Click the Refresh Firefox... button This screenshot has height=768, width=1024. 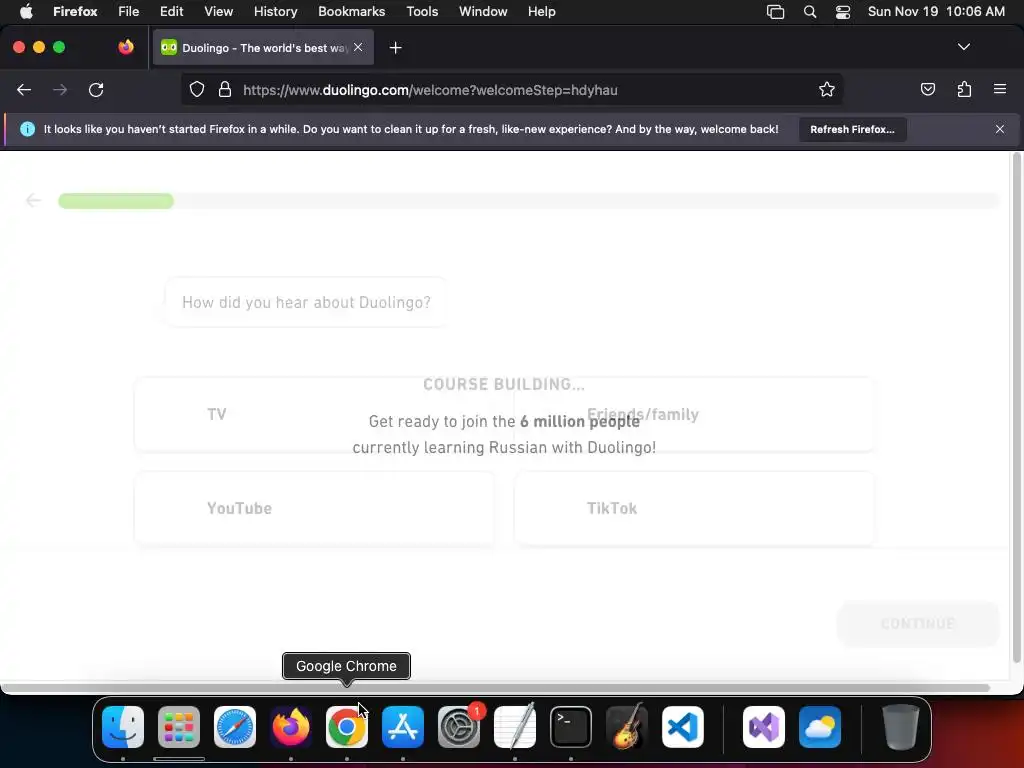[852, 129]
